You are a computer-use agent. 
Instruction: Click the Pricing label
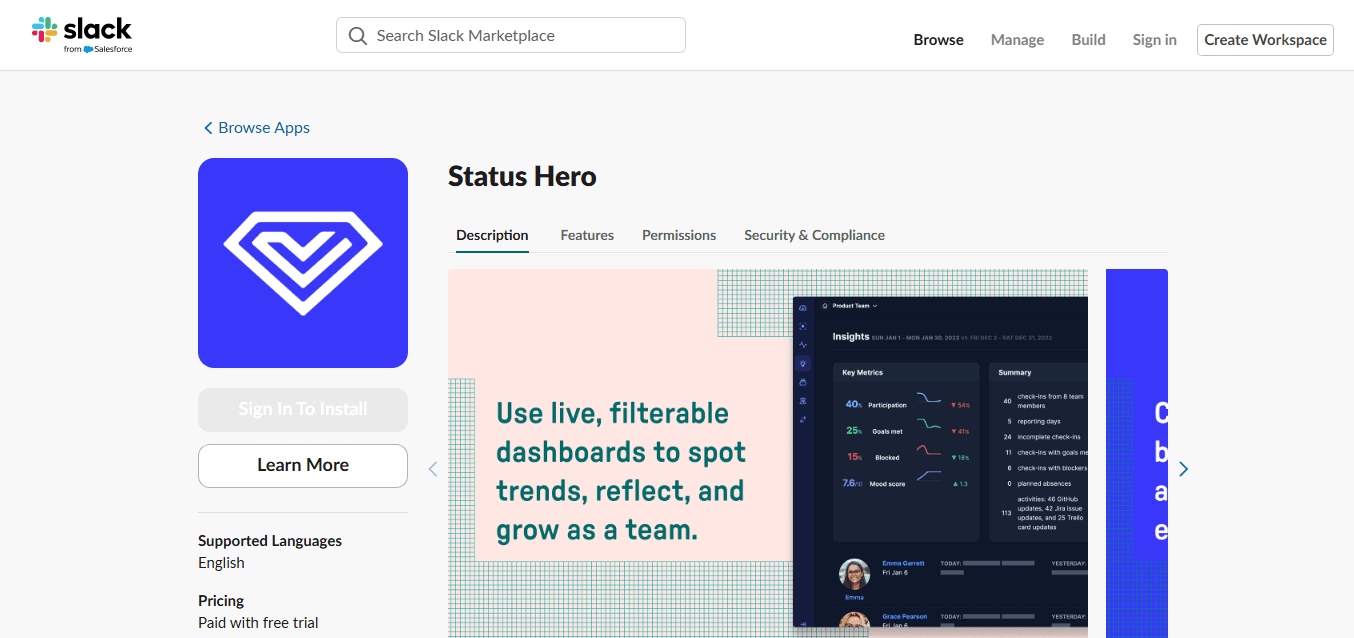pos(221,601)
